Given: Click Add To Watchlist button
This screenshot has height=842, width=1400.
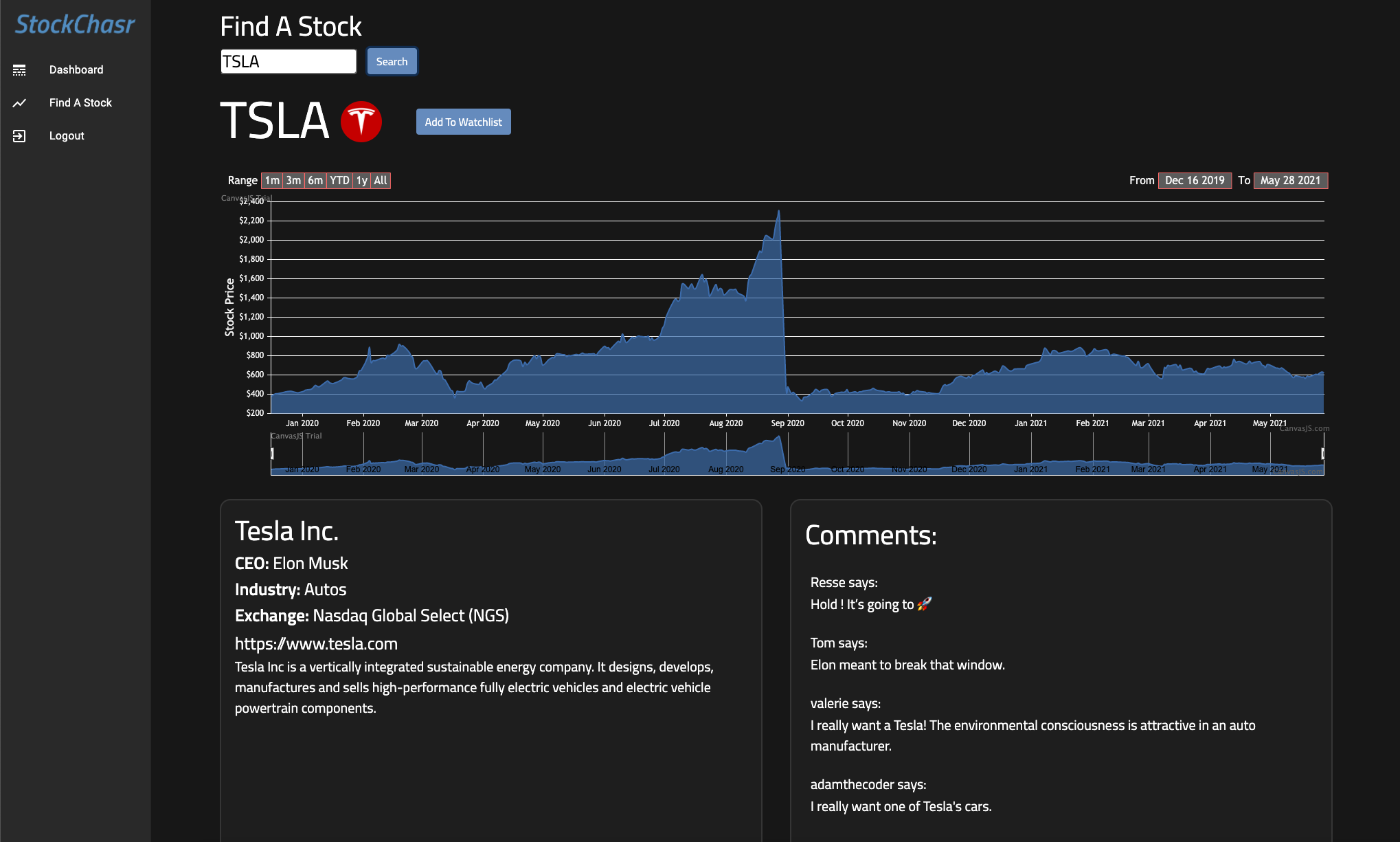Looking at the screenshot, I should (x=463, y=122).
